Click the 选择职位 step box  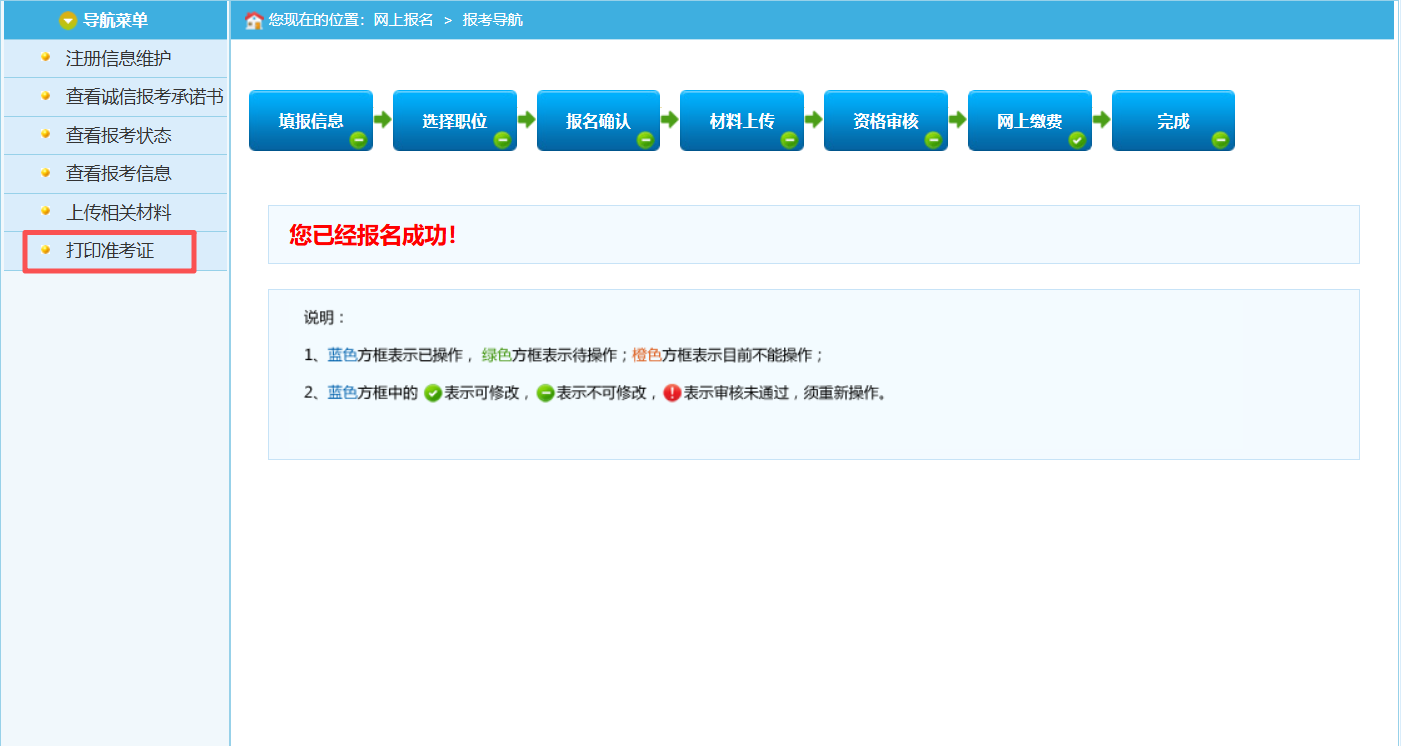click(x=454, y=121)
